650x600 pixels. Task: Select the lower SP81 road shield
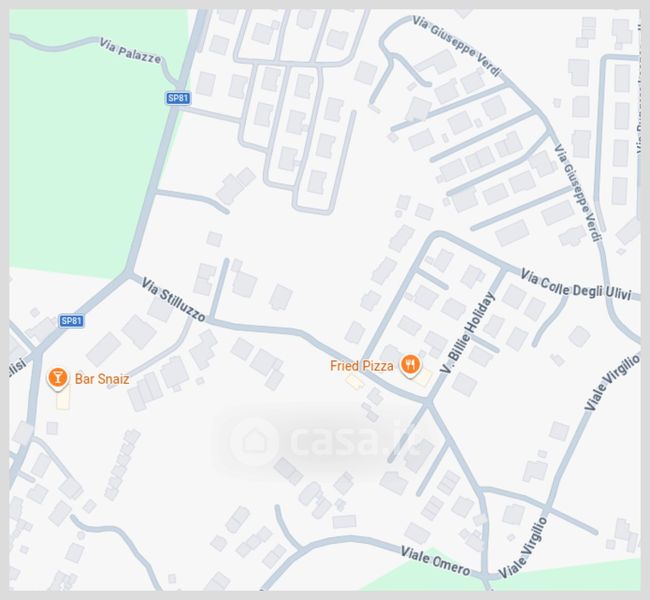(71, 321)
